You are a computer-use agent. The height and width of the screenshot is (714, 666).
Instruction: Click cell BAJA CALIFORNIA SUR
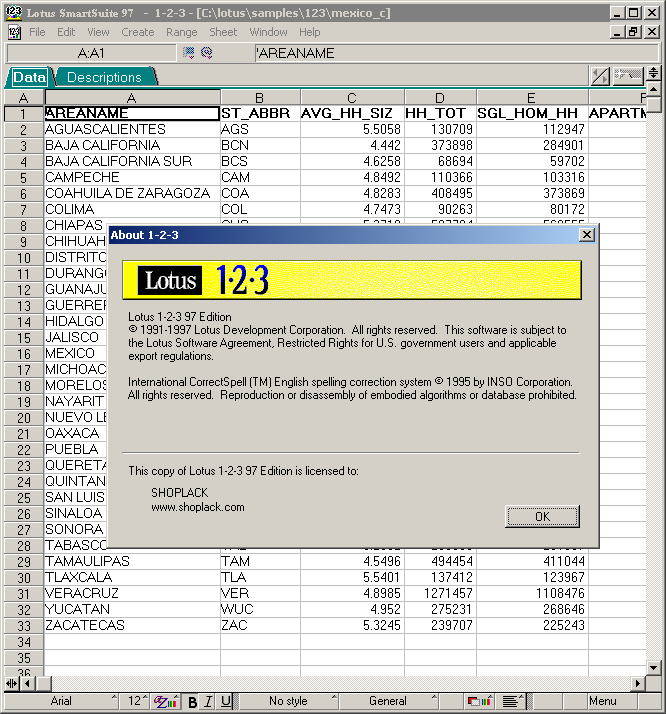point(132,161)
